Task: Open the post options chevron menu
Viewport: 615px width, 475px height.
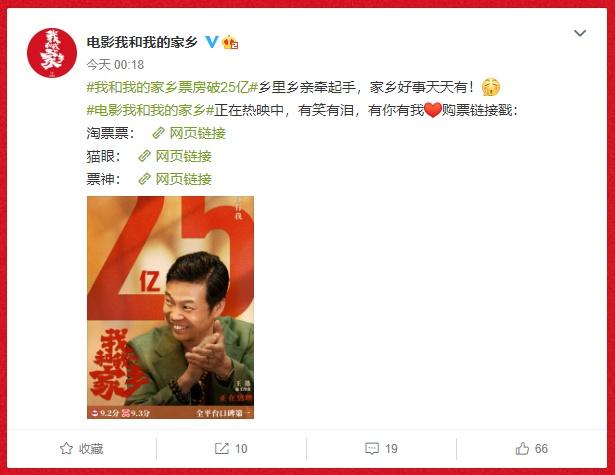Action: [x=580, y=33]
